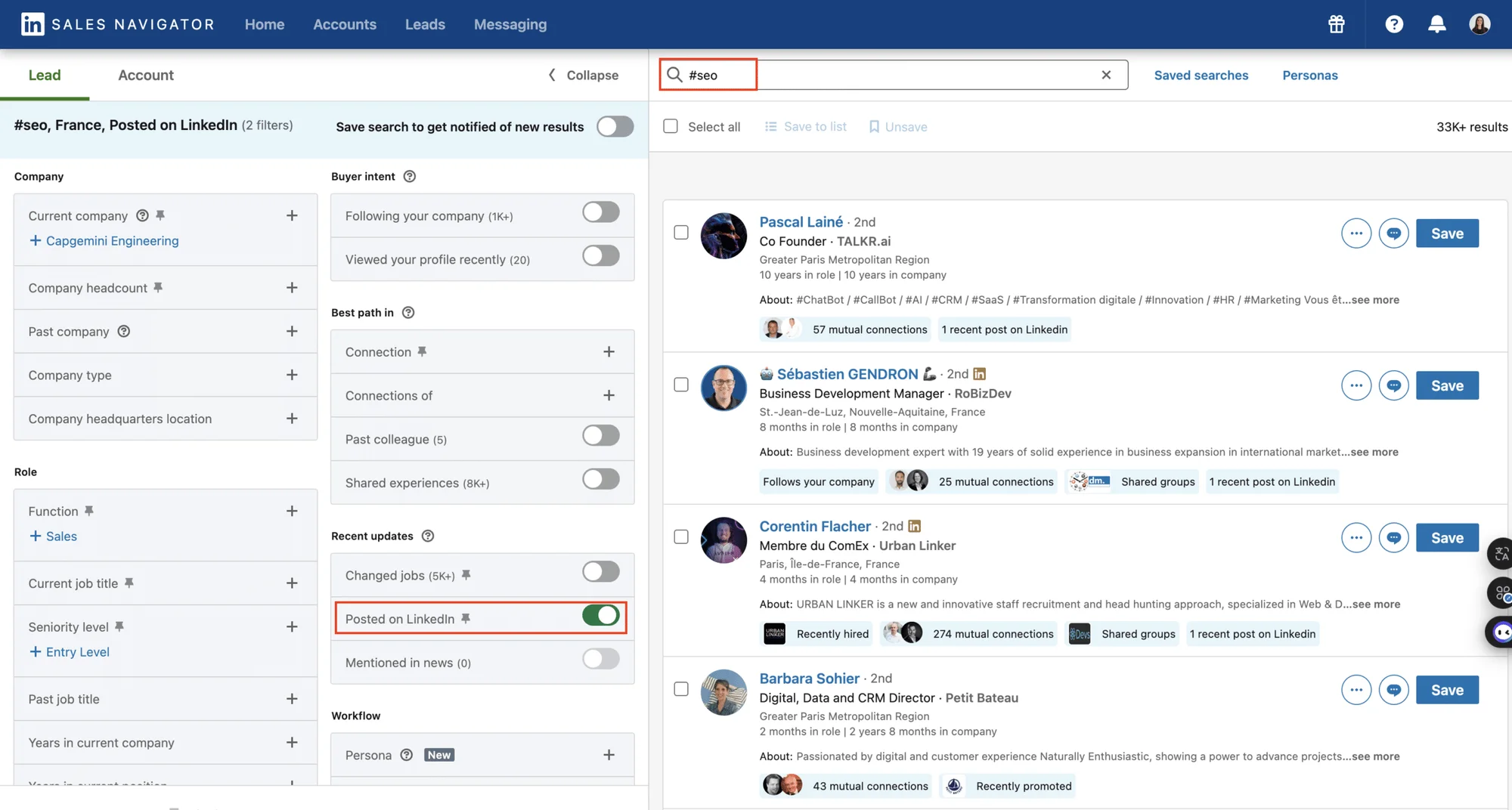Message Pascal Lainé via chat icon
Viewport: 1512px width, 810px height.
[1393, 233]
